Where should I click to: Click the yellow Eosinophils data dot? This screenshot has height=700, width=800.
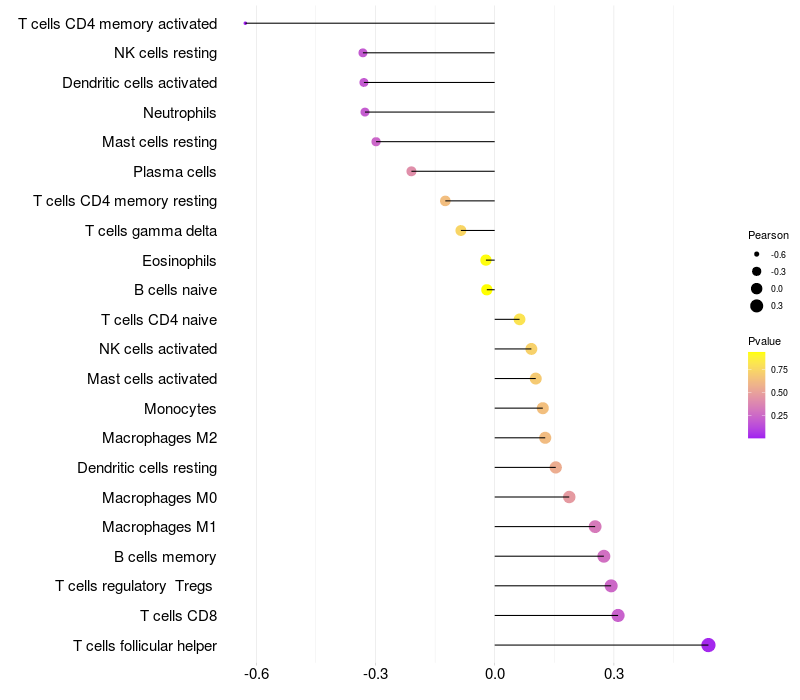[486, 260]
